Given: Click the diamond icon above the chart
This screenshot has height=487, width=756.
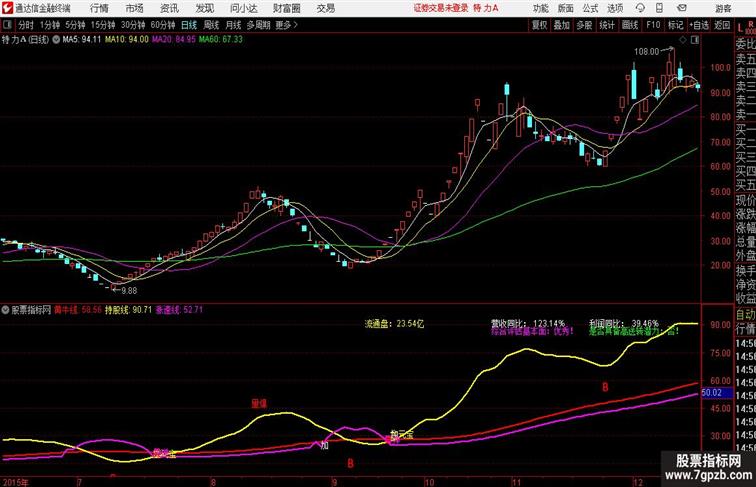Looking at the screenshot, I should click(683, 40).
